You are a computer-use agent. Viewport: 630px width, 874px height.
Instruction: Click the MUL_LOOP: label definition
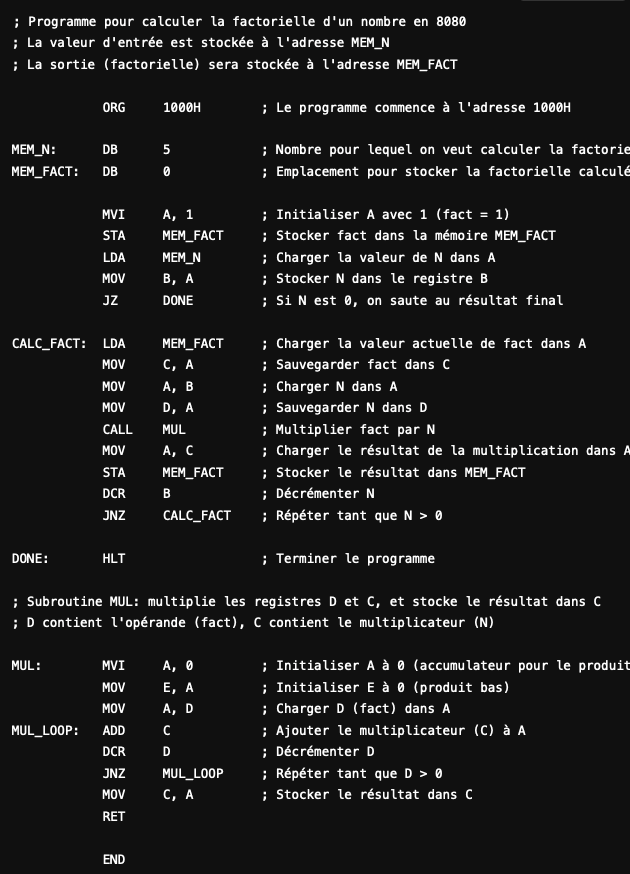tap(45, 730)
